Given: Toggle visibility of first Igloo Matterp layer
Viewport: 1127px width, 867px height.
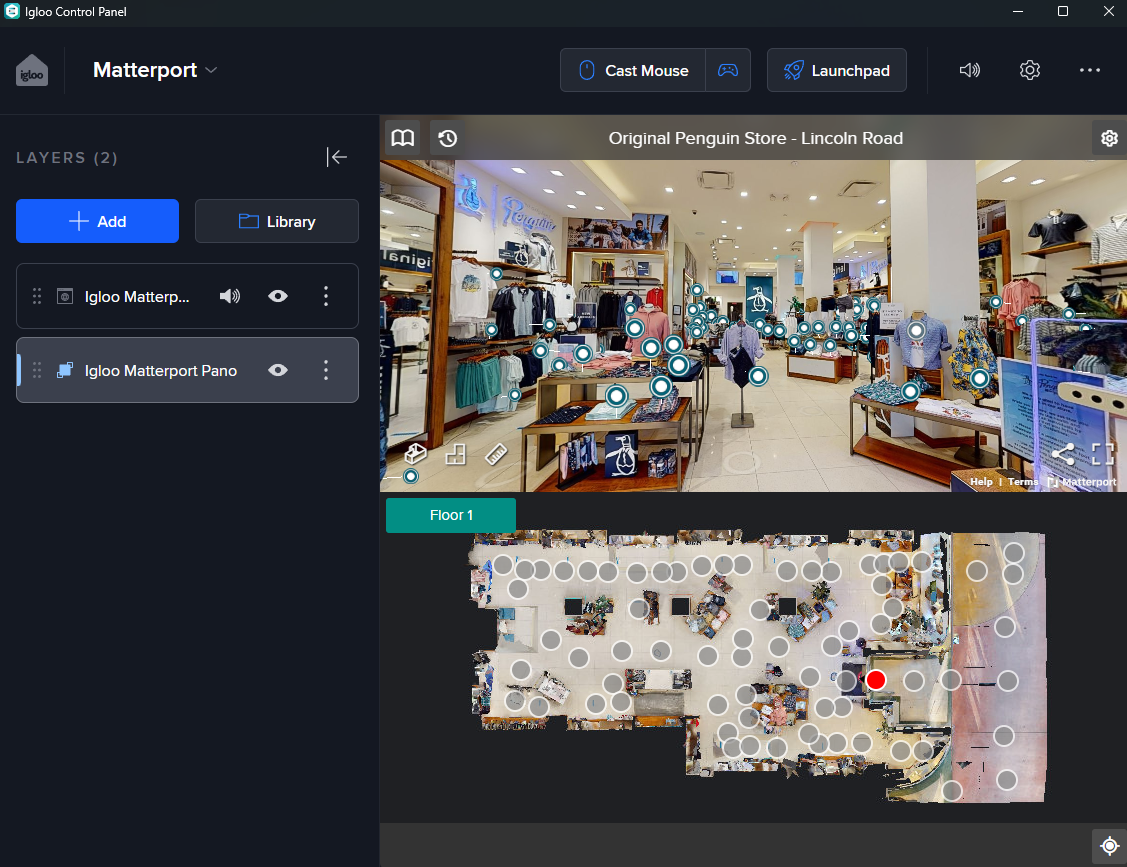Looking at the screenshot, I should click(x=278, y=296).
